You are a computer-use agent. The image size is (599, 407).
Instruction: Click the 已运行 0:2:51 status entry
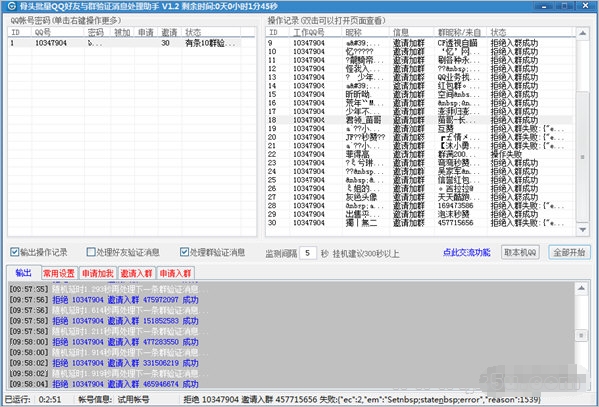(x=33, y=400)
